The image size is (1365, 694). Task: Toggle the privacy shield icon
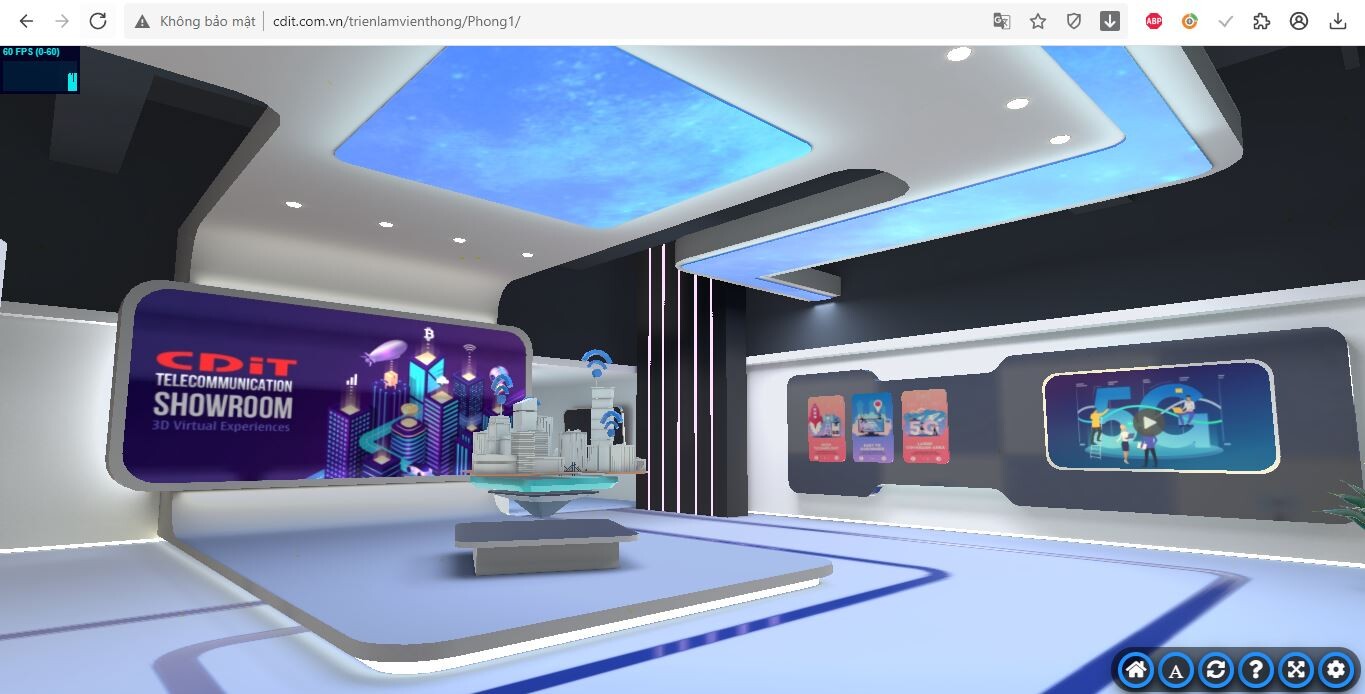point(1073,19)
